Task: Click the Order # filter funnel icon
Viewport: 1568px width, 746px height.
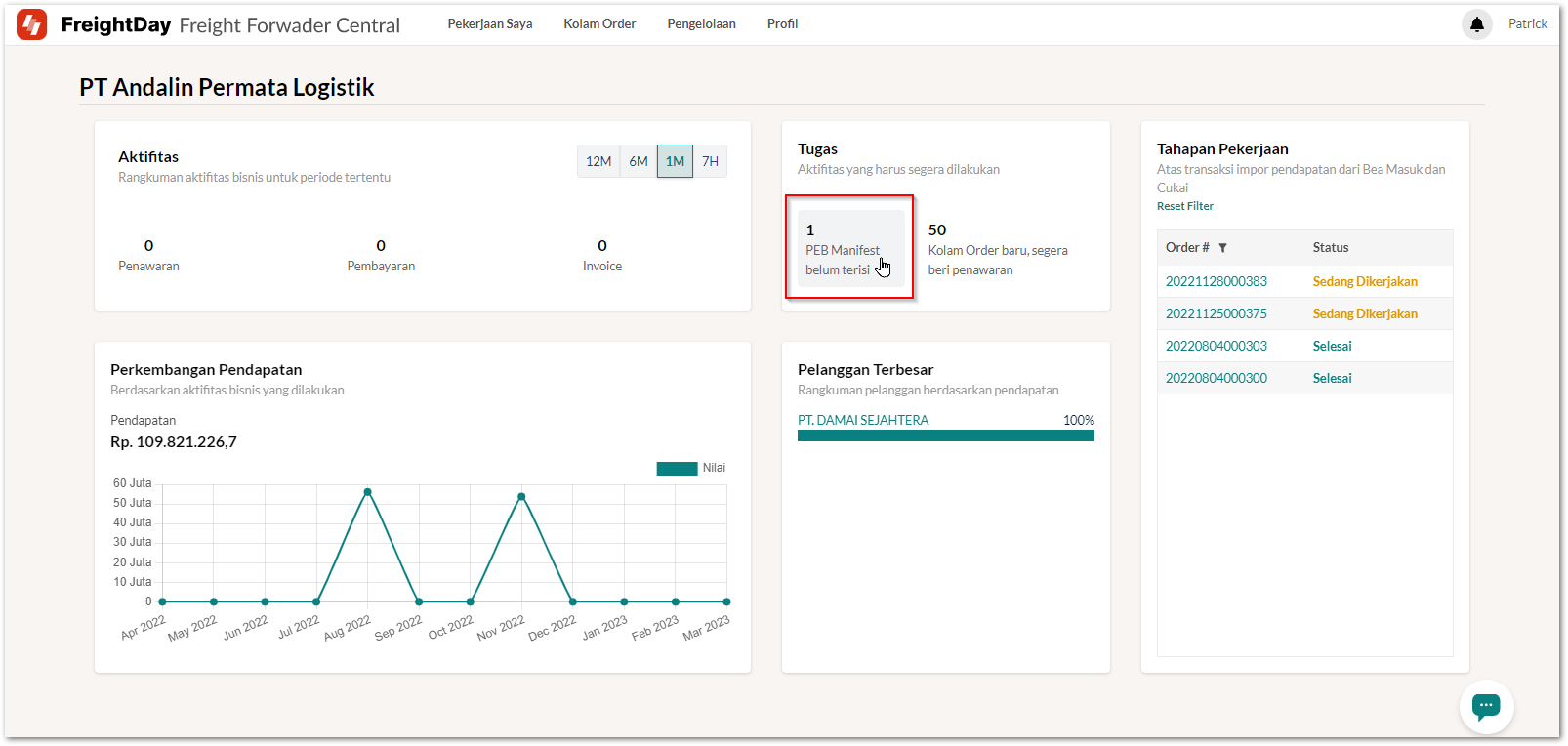Action: (x=1222, y=248)
